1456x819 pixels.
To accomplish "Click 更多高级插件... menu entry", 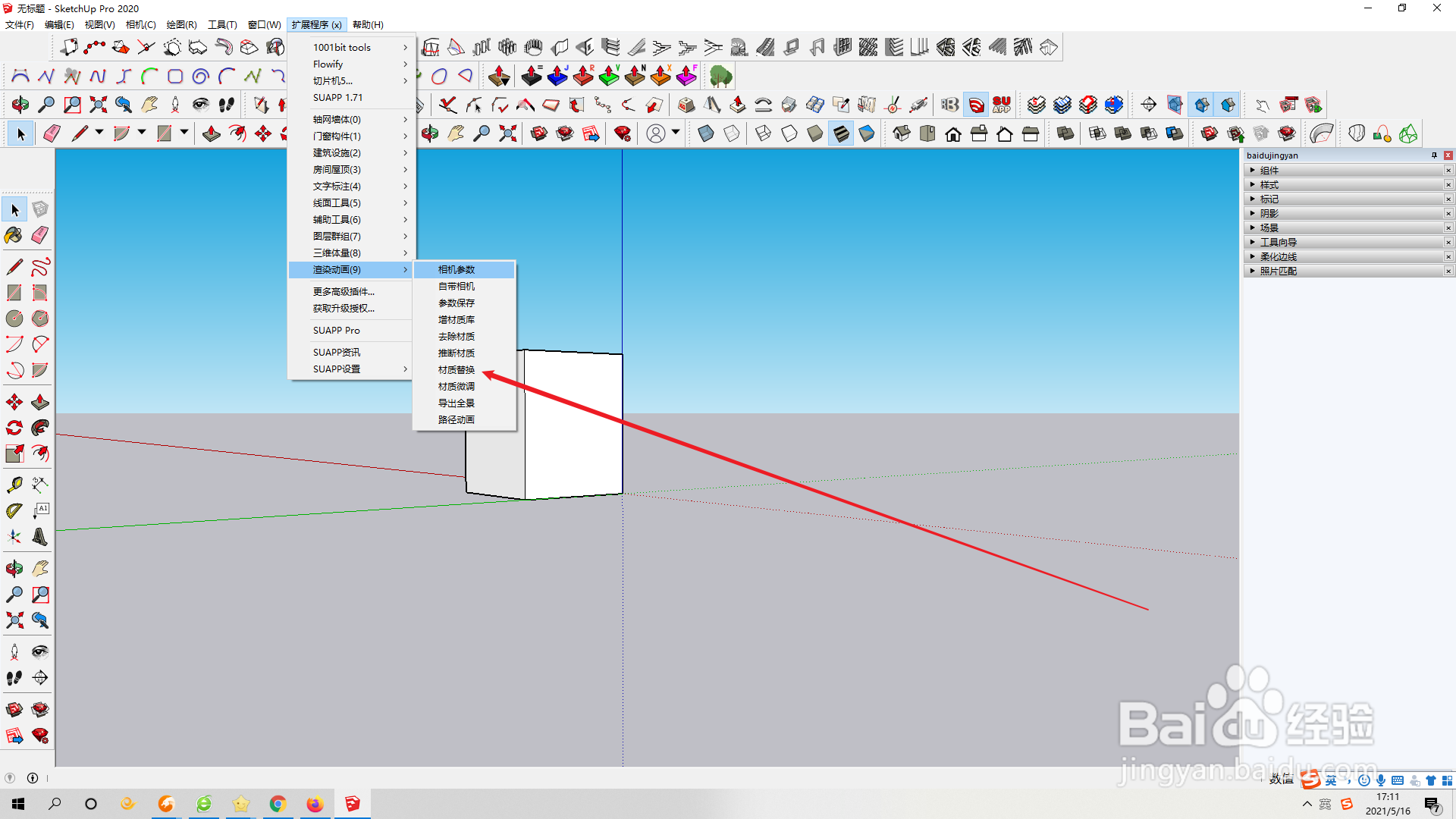I will click(x=344, y=292).
